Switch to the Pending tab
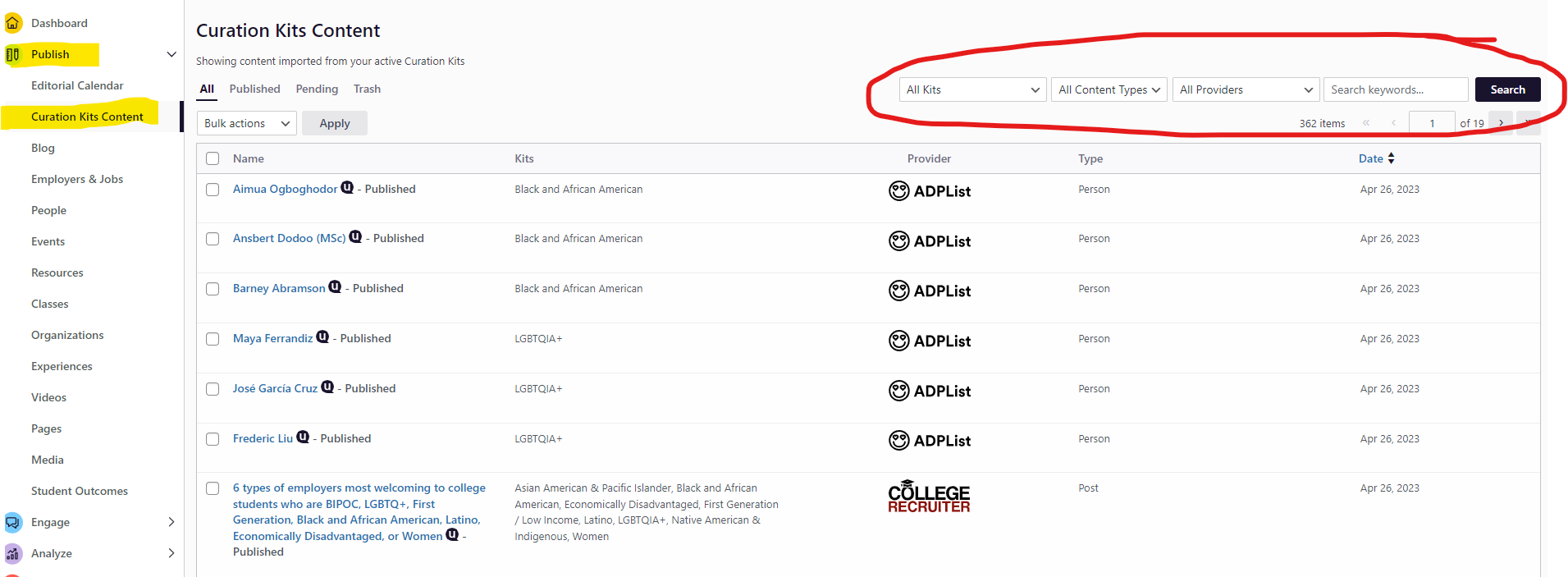 pos(317,89)
